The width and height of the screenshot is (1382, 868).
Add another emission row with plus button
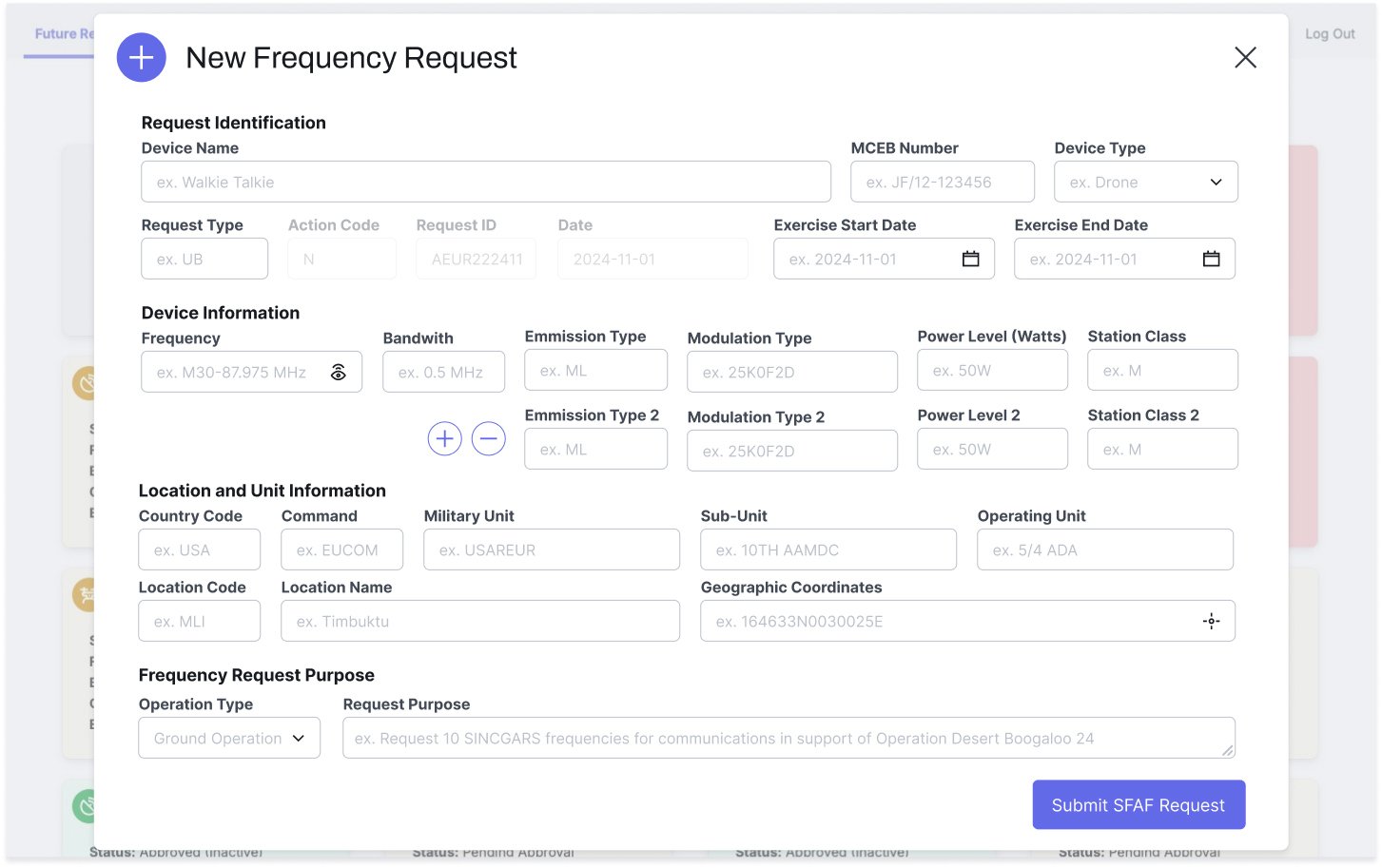pyautogui.click(x=444, y=439)
